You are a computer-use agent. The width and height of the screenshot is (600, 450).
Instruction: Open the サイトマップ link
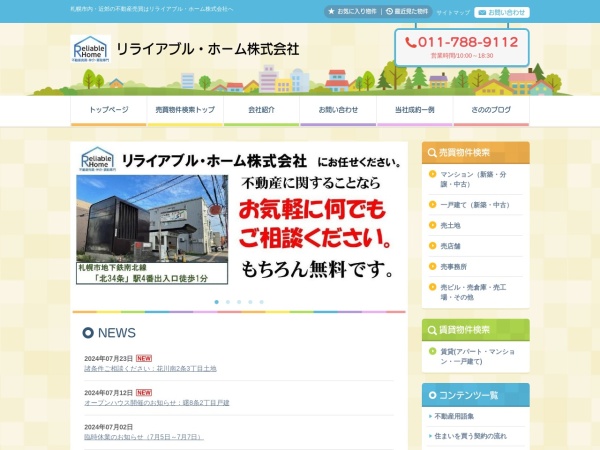click(453, 13)
